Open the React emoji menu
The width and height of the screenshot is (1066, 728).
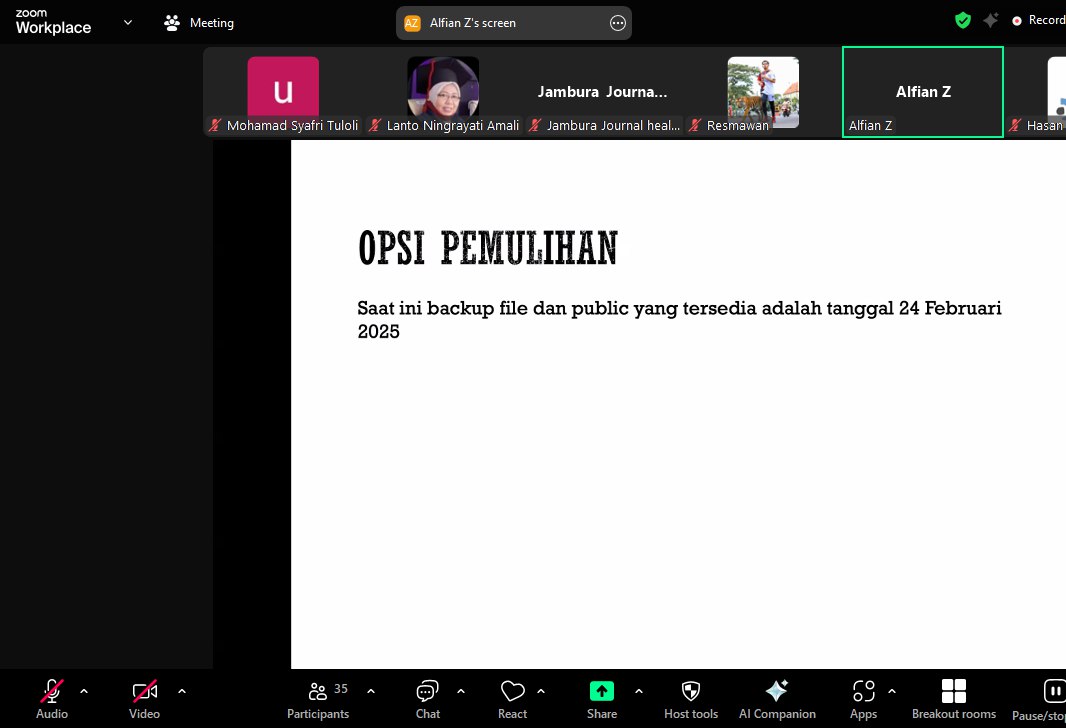click(513, 699)
